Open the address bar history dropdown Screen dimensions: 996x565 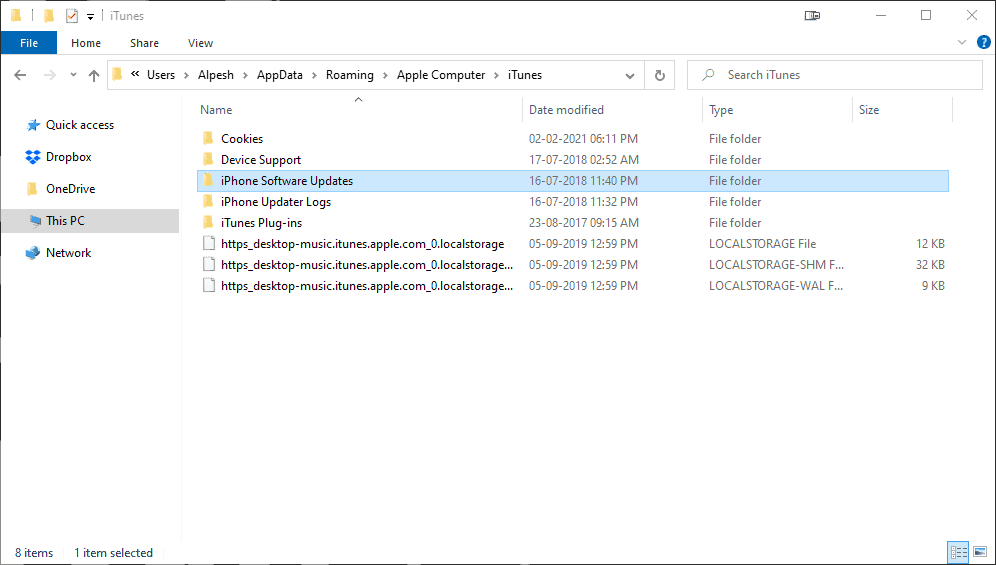click(x=629, y=76)
